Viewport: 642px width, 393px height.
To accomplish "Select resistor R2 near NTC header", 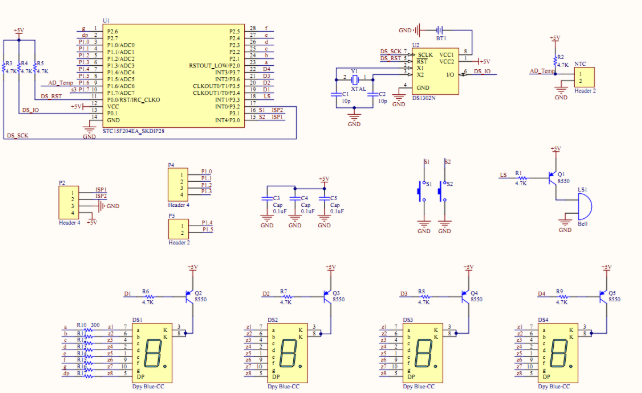I will 556,61.
